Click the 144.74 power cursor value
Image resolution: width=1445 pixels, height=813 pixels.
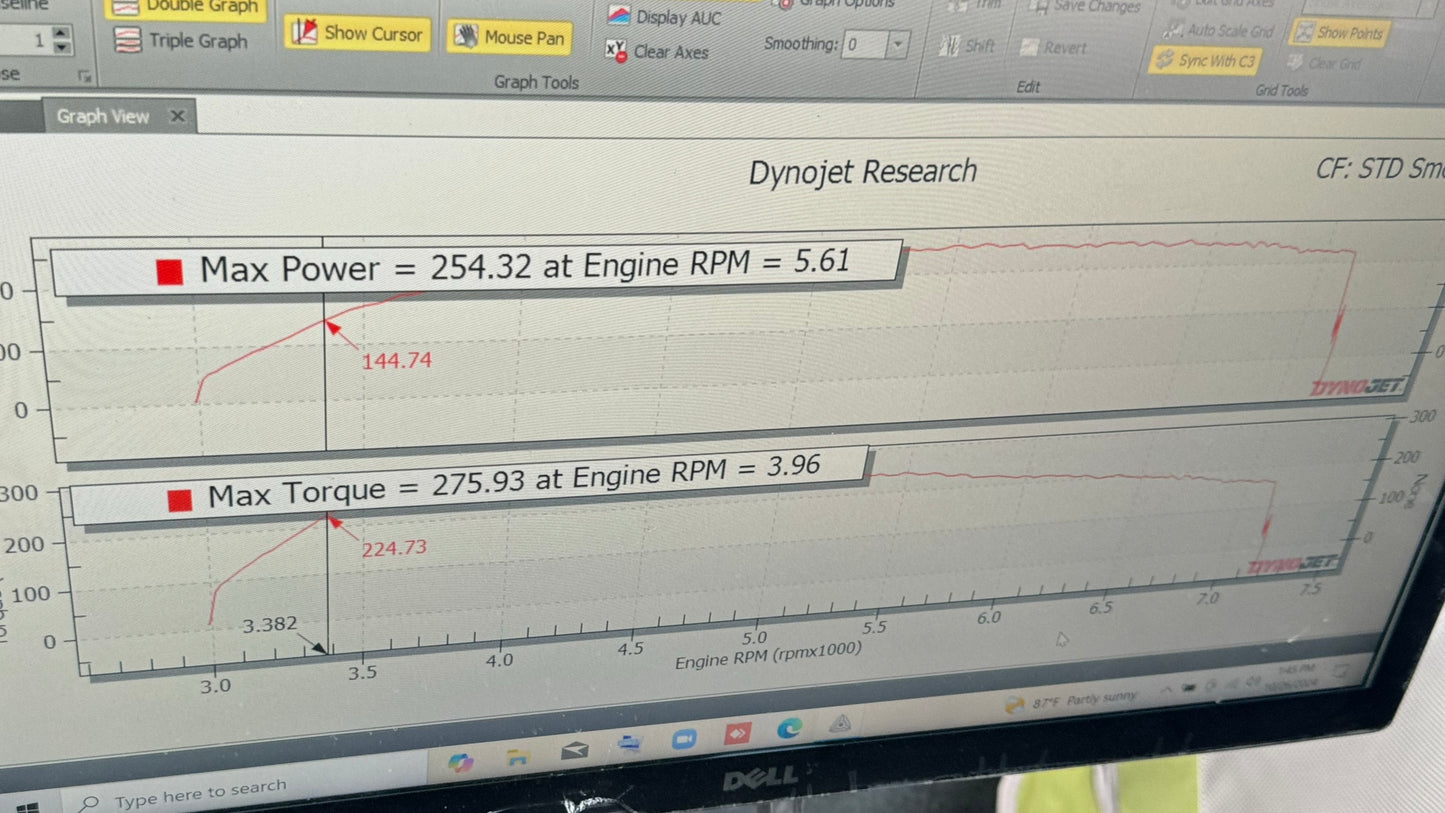396,360
